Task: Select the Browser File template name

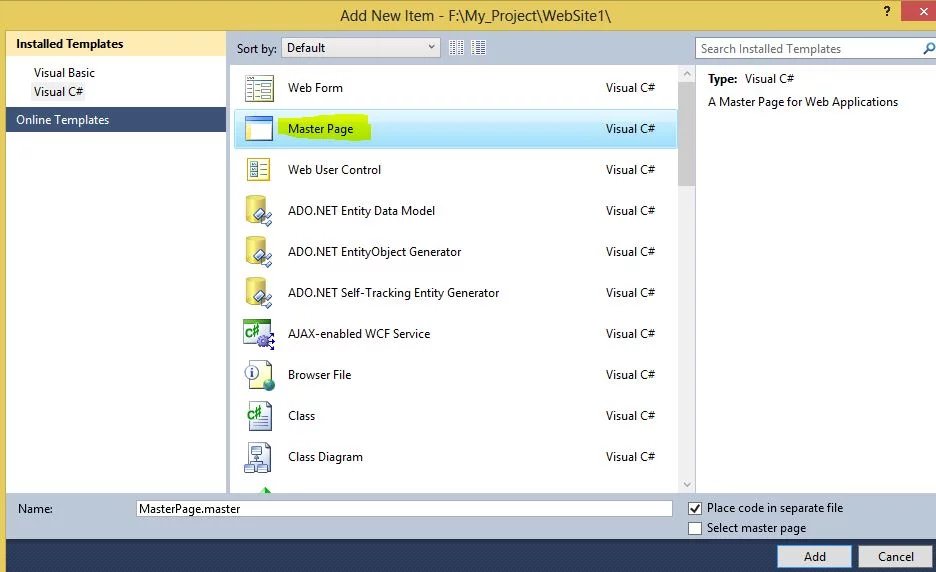Action: point(319,375)
